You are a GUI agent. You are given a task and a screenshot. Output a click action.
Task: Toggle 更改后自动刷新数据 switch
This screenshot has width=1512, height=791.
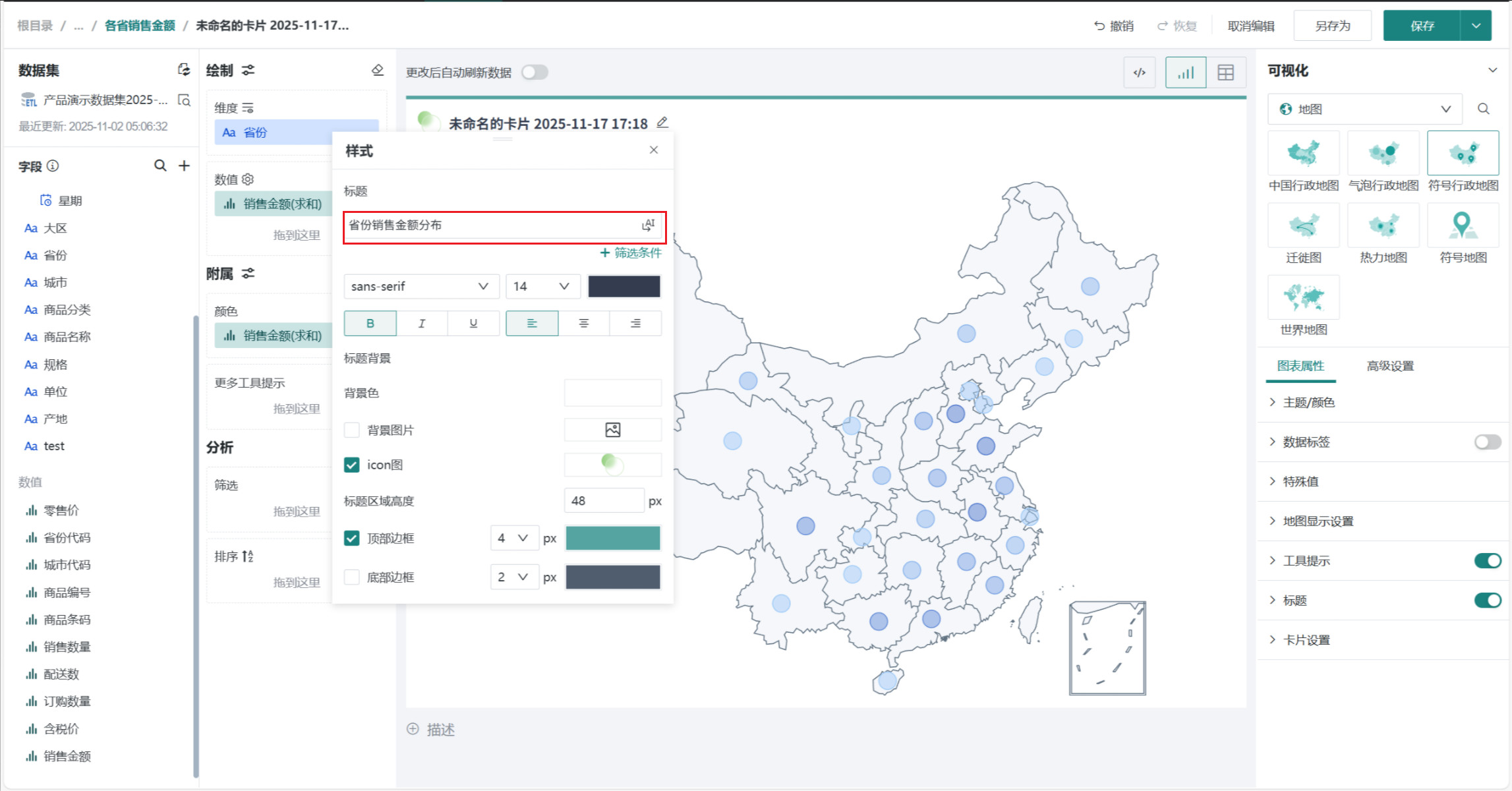pos(535,73)
